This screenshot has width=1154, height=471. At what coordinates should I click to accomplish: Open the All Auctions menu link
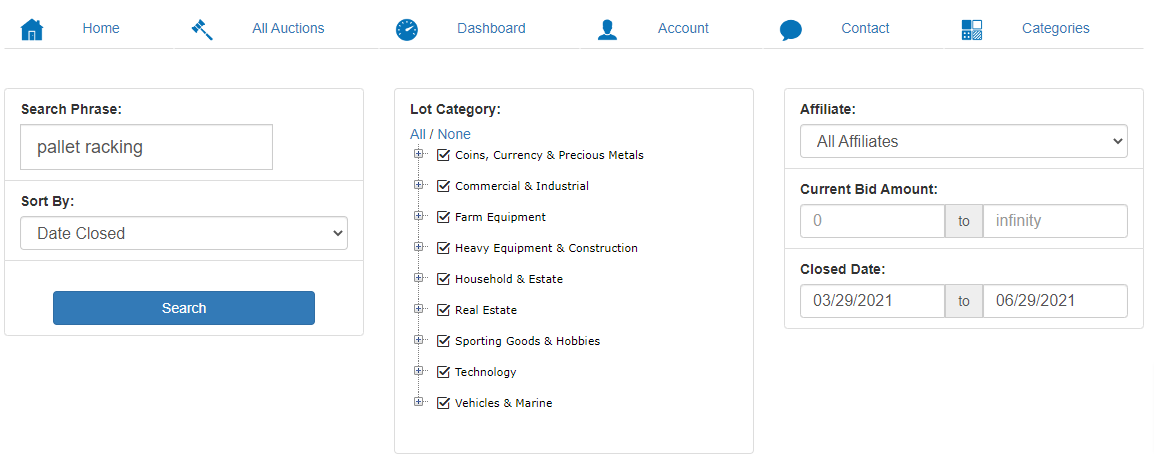[x=288, y=28]
